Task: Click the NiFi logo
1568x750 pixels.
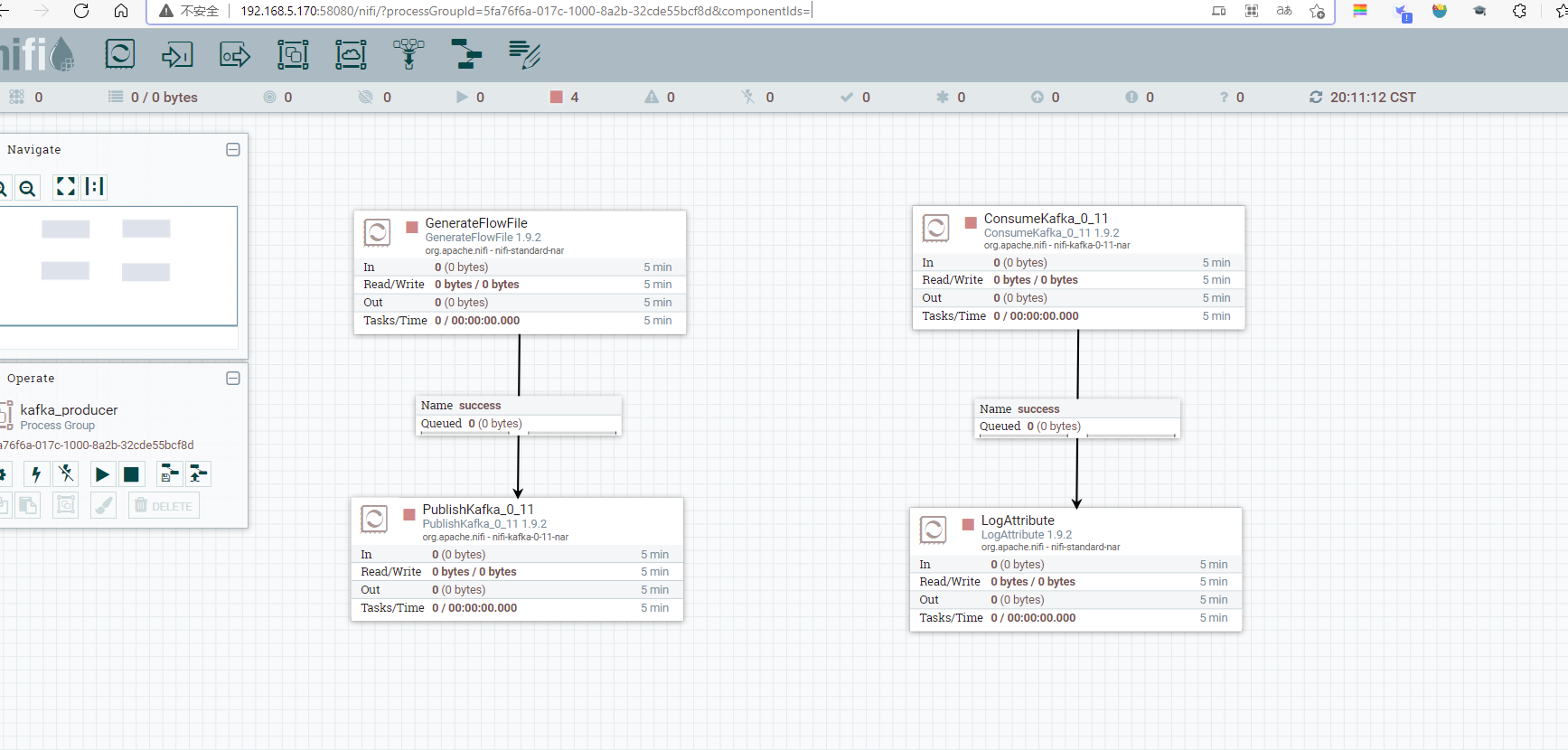Action: tap(37, 54)
